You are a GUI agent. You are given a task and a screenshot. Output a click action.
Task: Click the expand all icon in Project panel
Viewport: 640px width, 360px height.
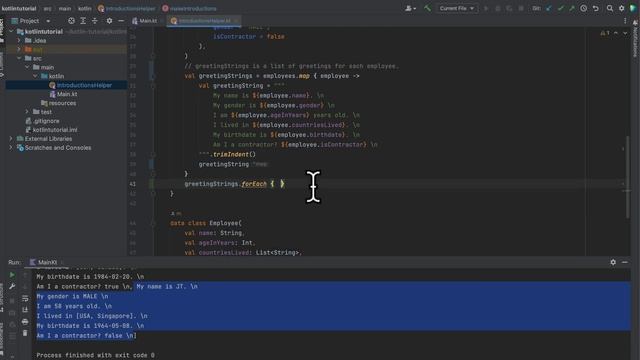coord(83,21)
